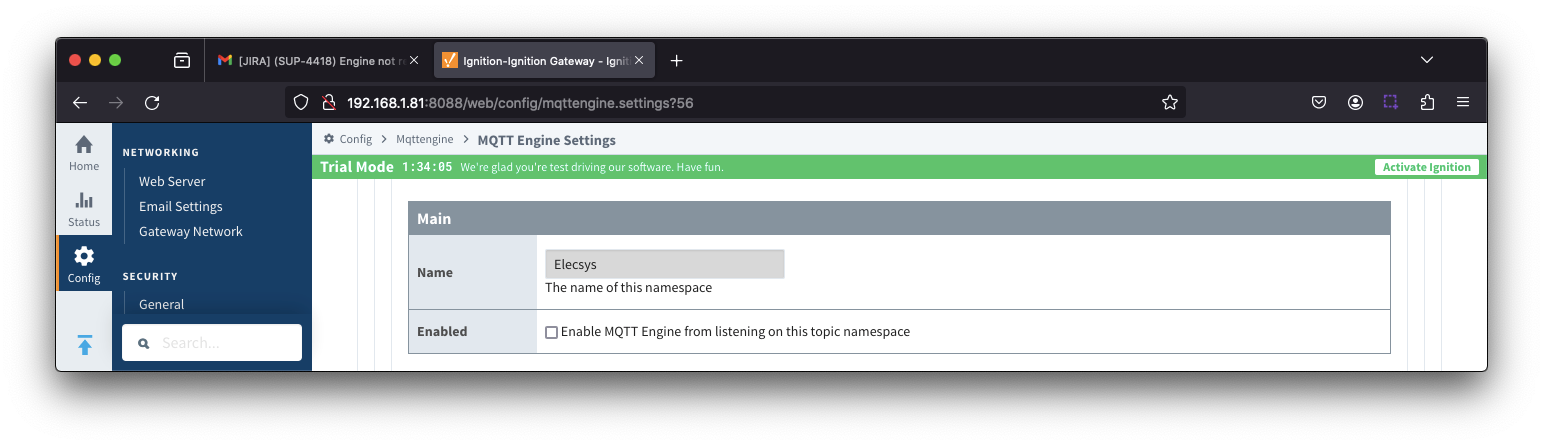Enable MQTT Engine listening checkbox
The image size is (1543, 445).
pos(551,332)
